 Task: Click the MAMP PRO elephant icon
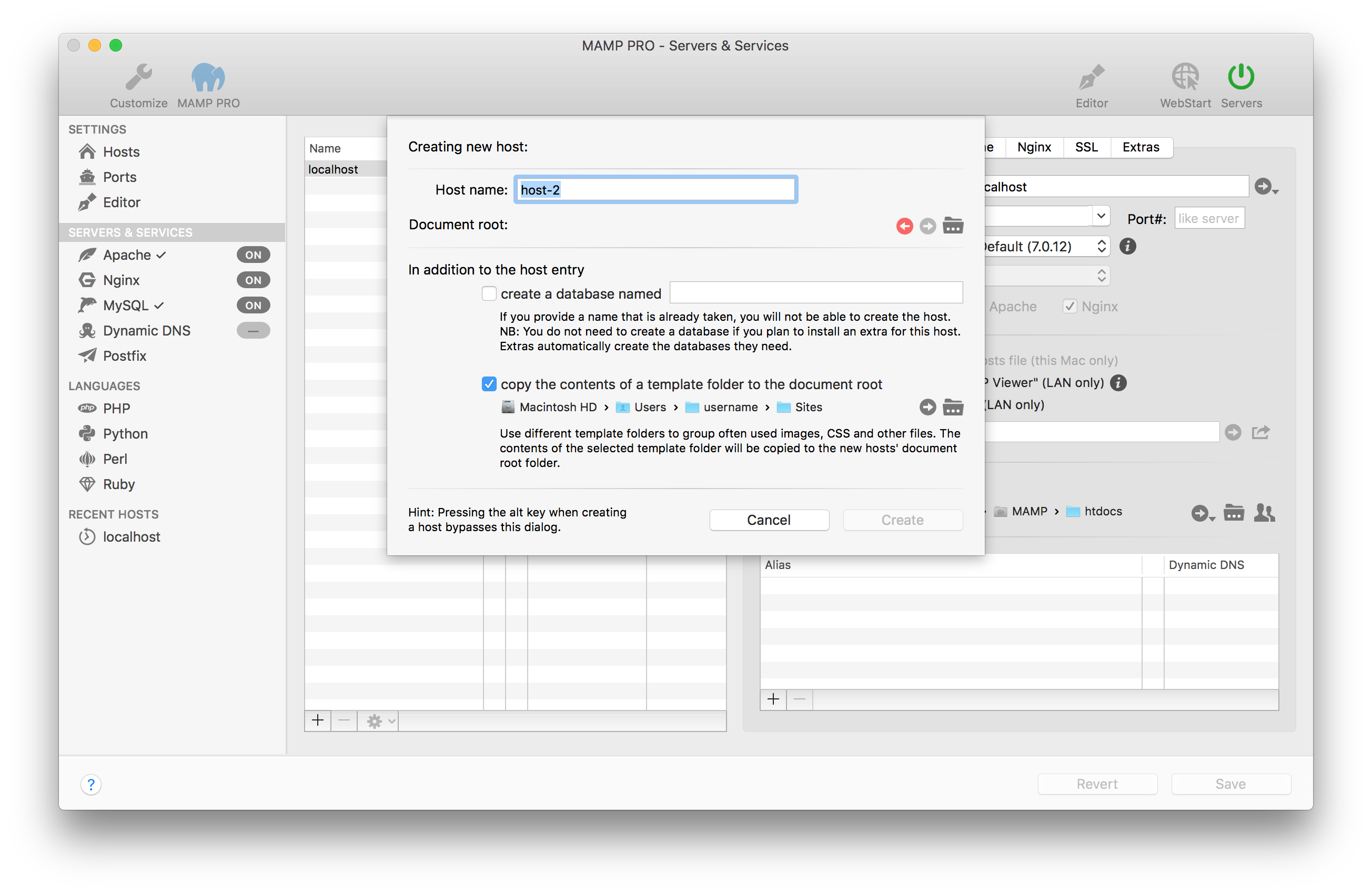click(x=208, y=77)
